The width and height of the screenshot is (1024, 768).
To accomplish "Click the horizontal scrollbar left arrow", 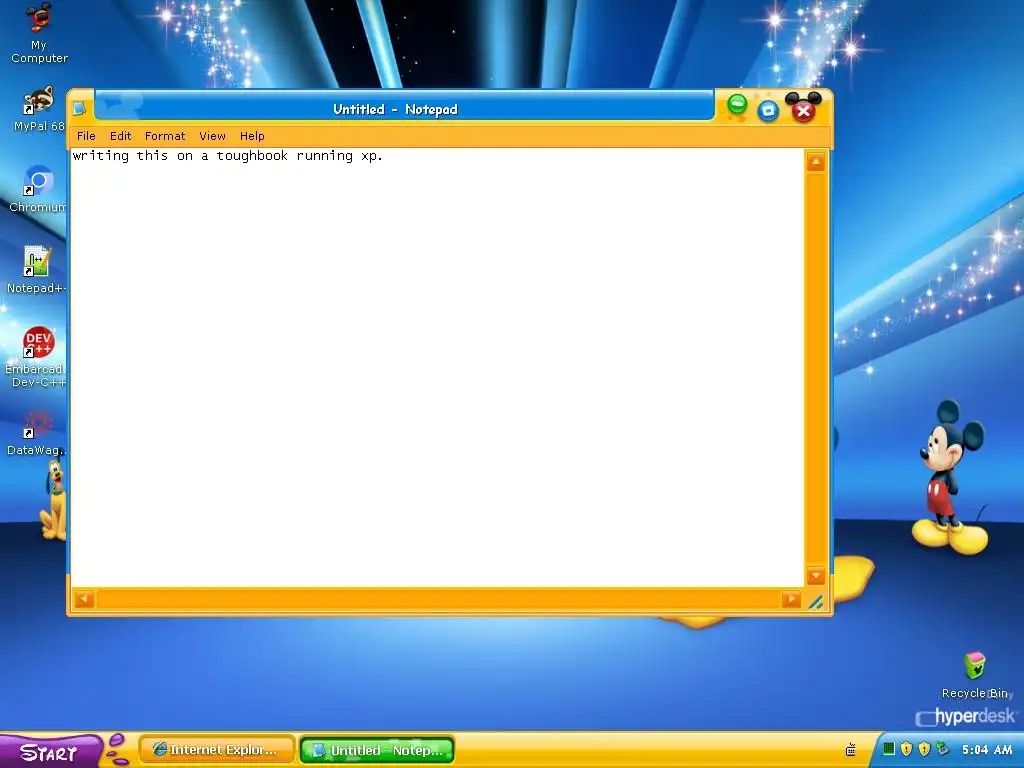I will click(84, 599).
